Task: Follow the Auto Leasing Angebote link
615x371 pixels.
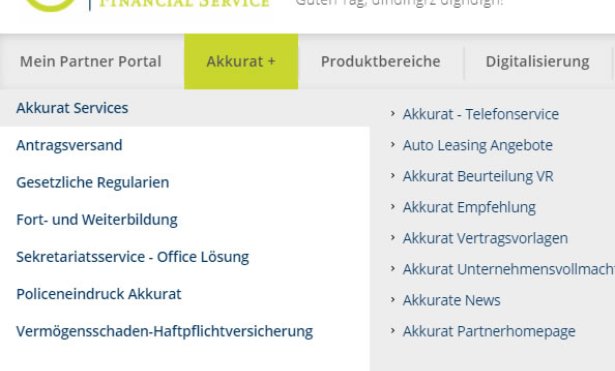Action: click(x=478, y=145)
